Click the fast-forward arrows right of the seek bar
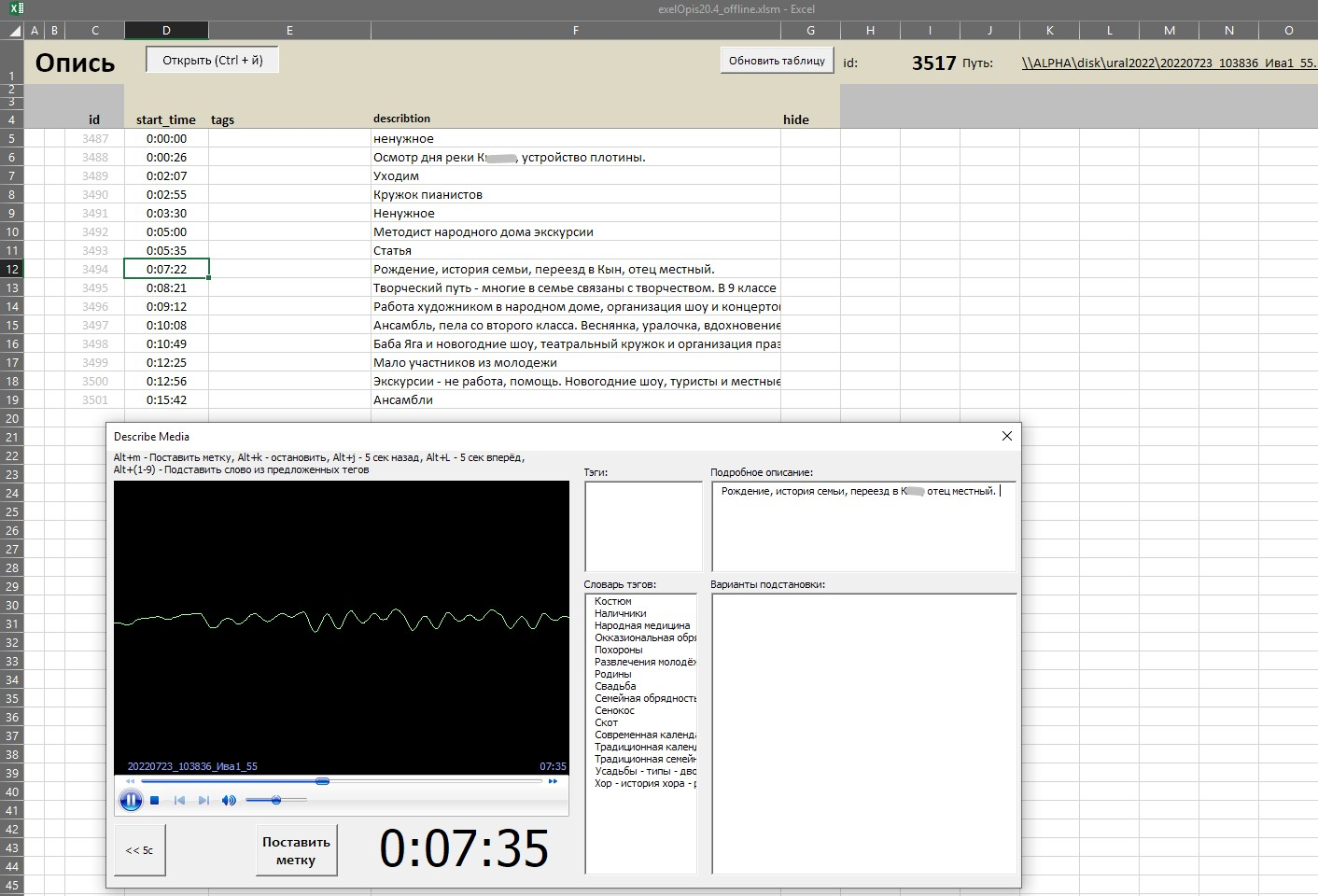 [x=553, y=781]
